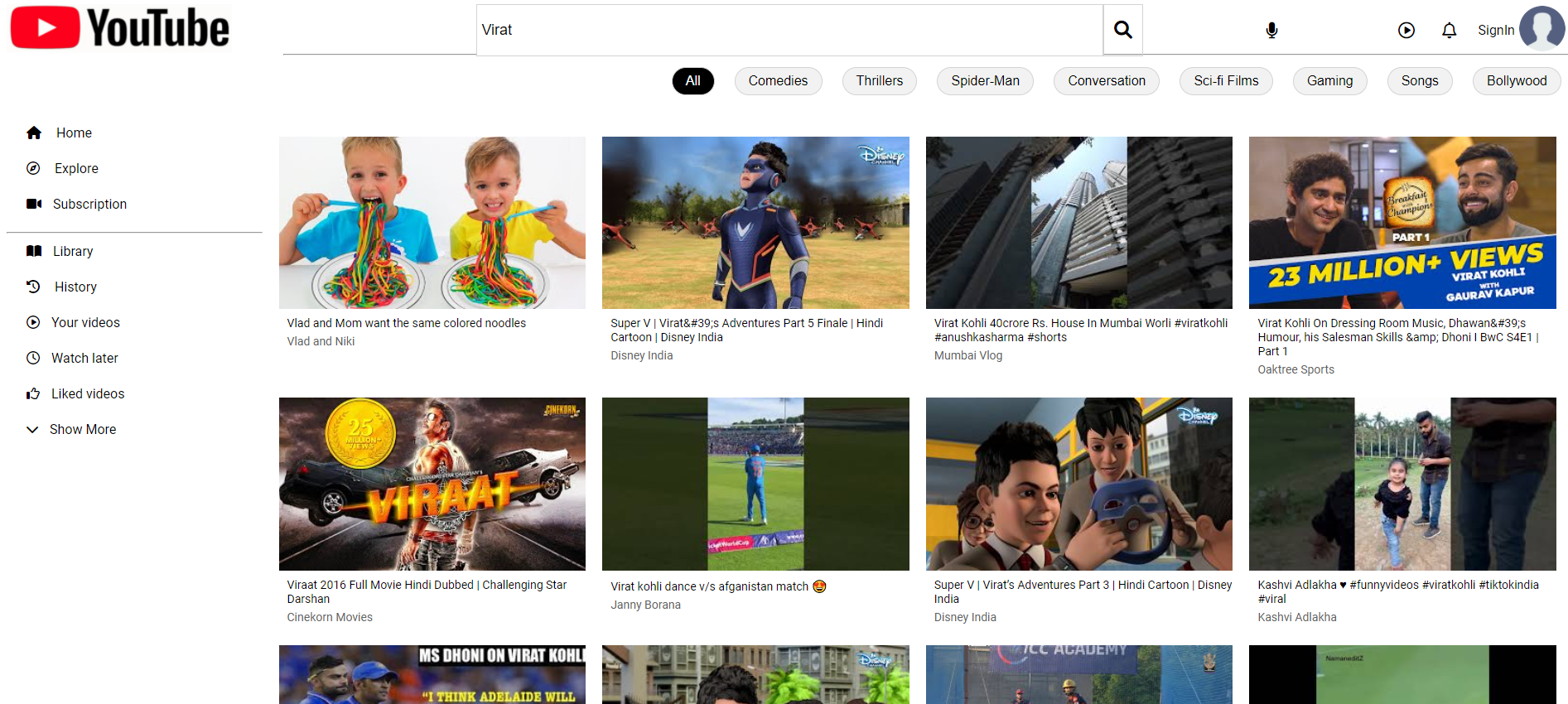Open notifications bell
The image size is (1568, 704).
1449,31
